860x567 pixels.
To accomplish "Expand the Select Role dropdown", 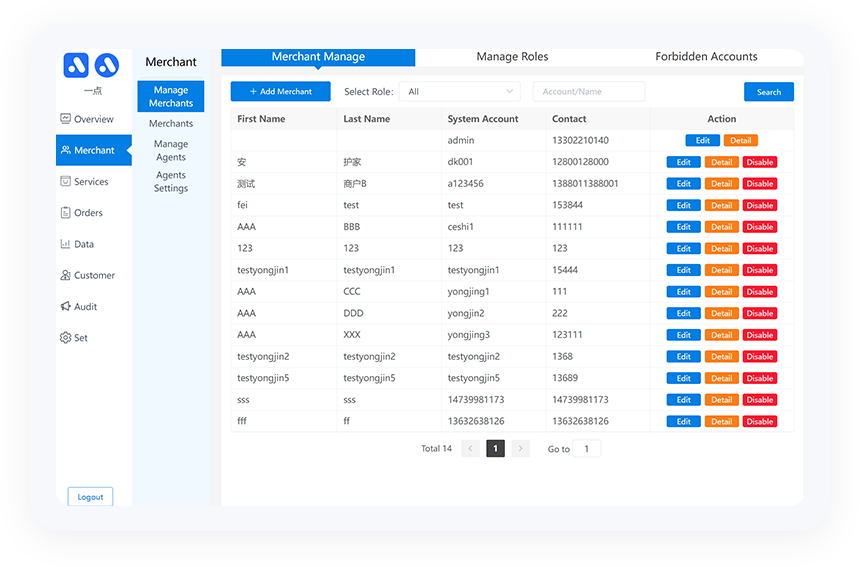I will (460, 92).
